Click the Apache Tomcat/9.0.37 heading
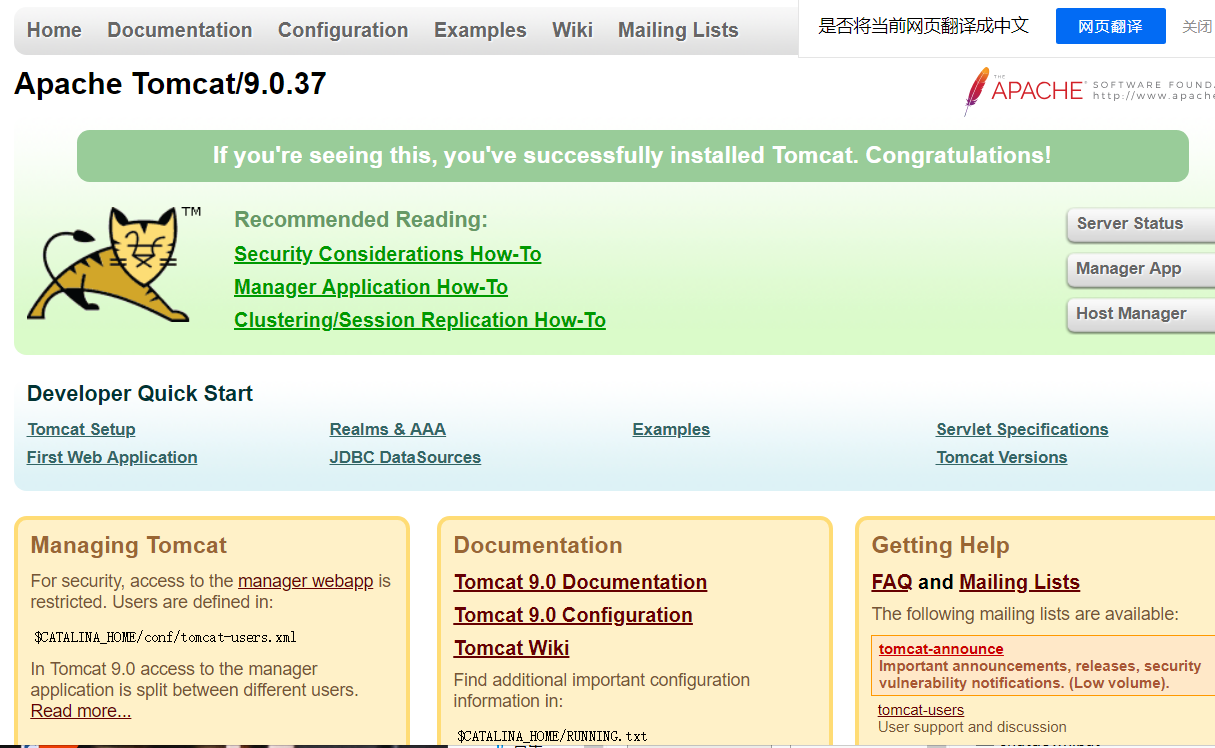This screenshot has height=748, width=1215. coord(170,84)
